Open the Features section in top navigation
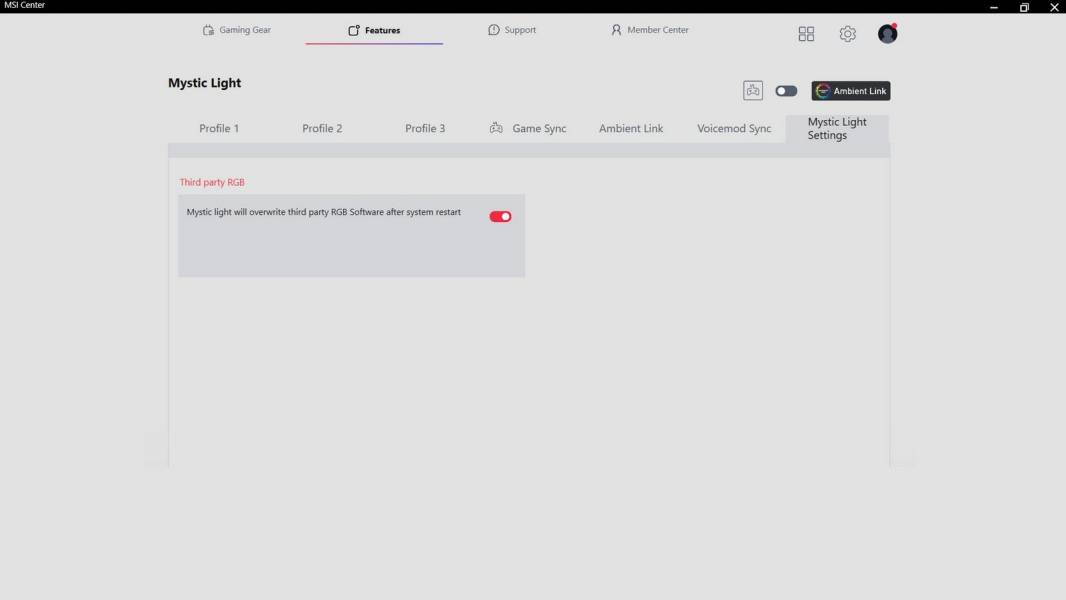Screen dimensions: 1066x600 click(x=374, y=30)
